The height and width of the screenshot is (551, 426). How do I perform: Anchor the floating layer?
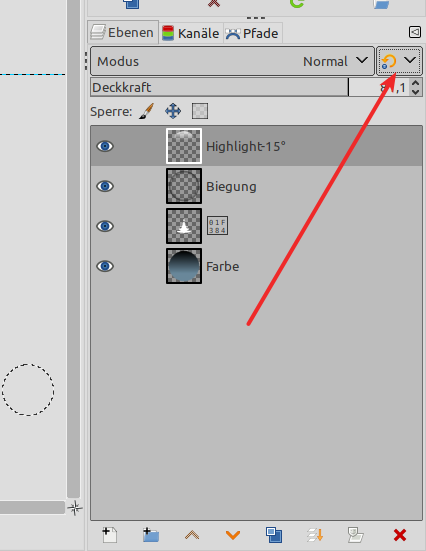[315, 535]
